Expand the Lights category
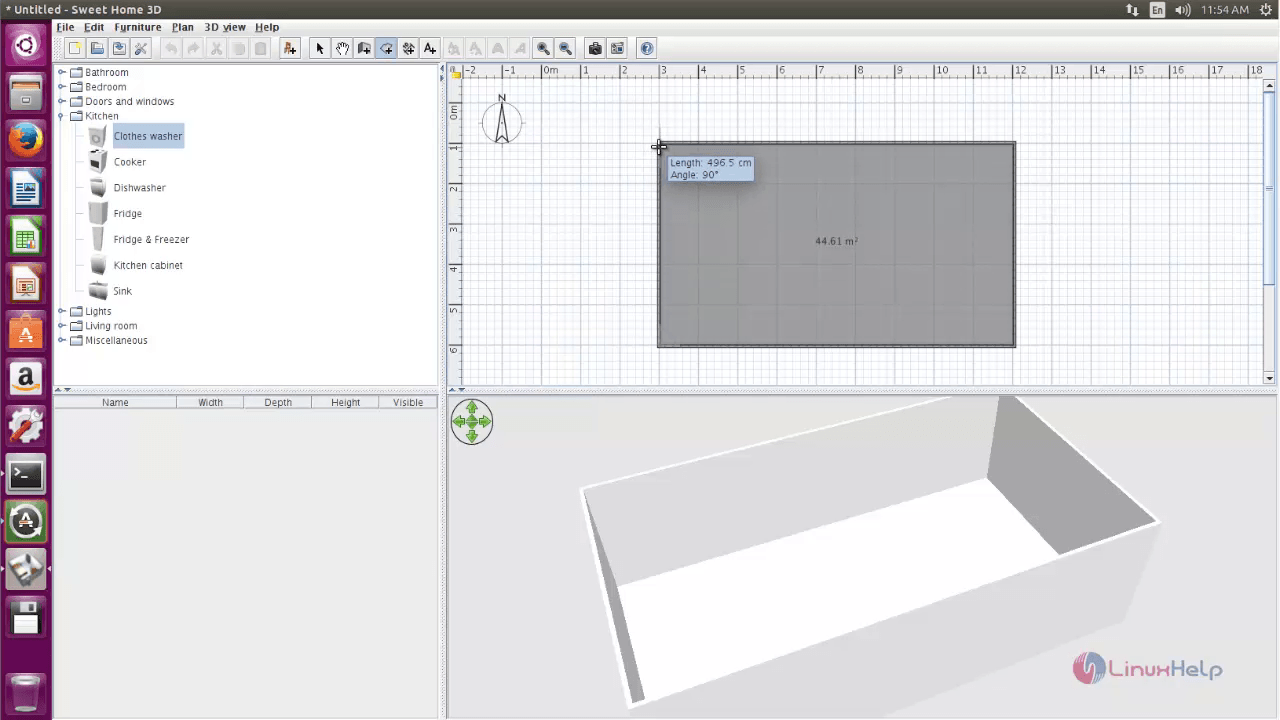This screenshot has height=720, width=1280. (x=62, y=311)
